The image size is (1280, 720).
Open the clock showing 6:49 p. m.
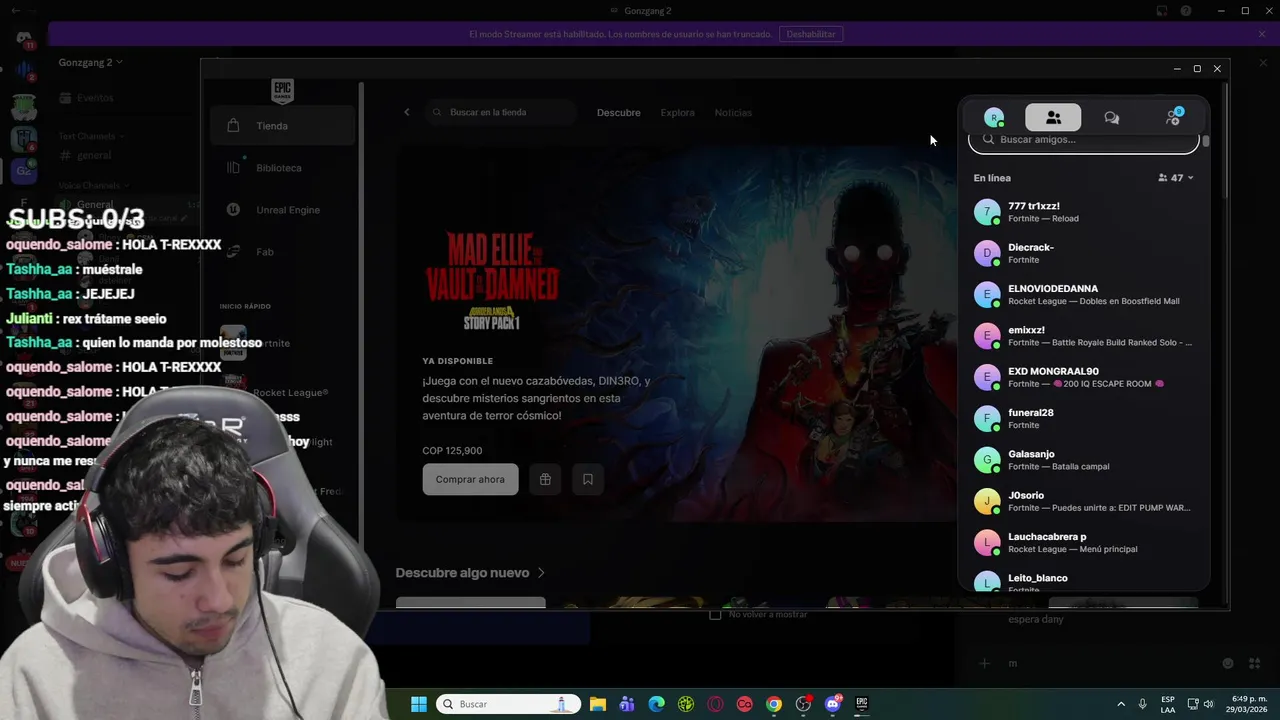click(1245, 704)
